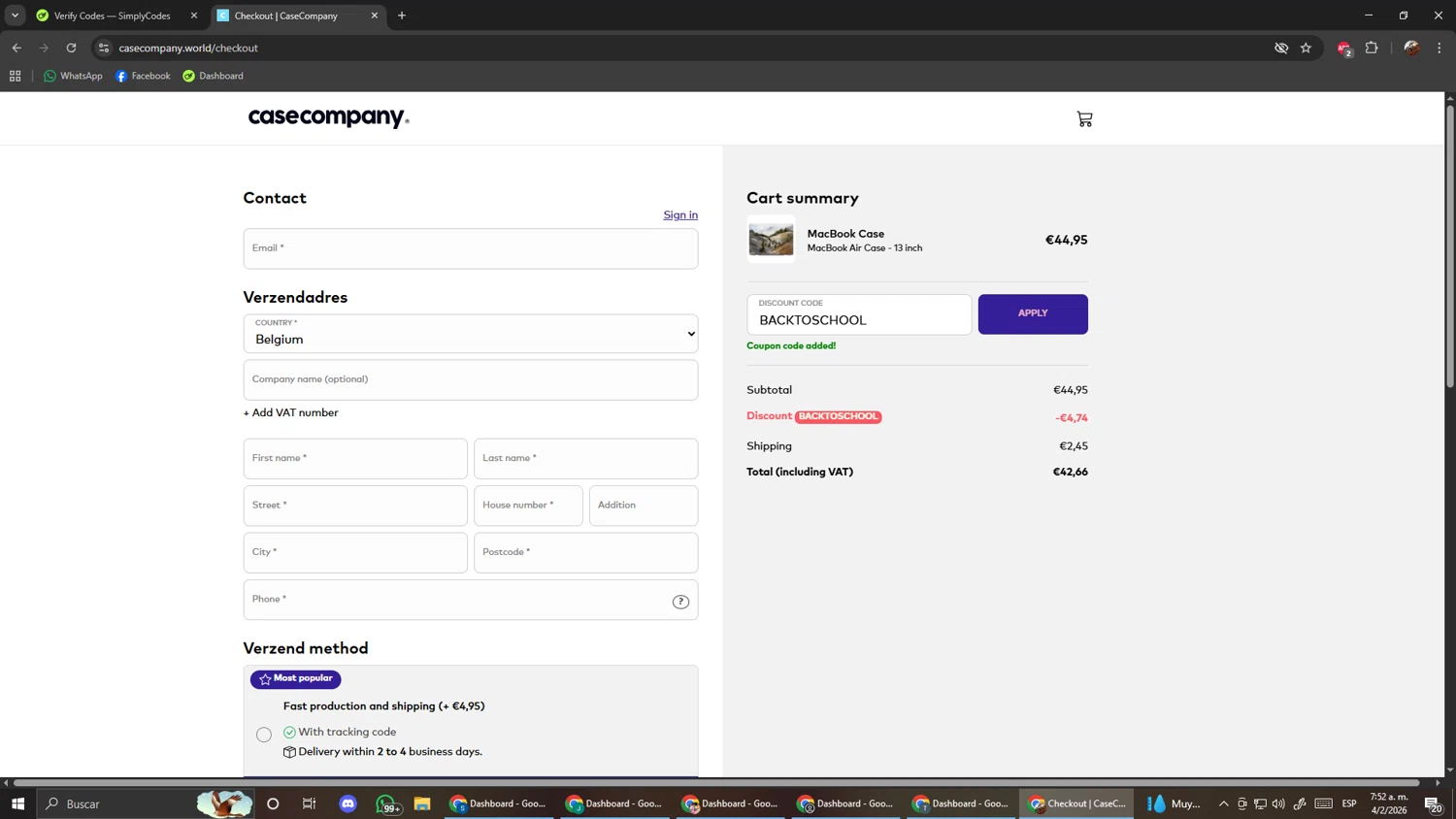Open a new browser tab

click(x=402, y=16)
